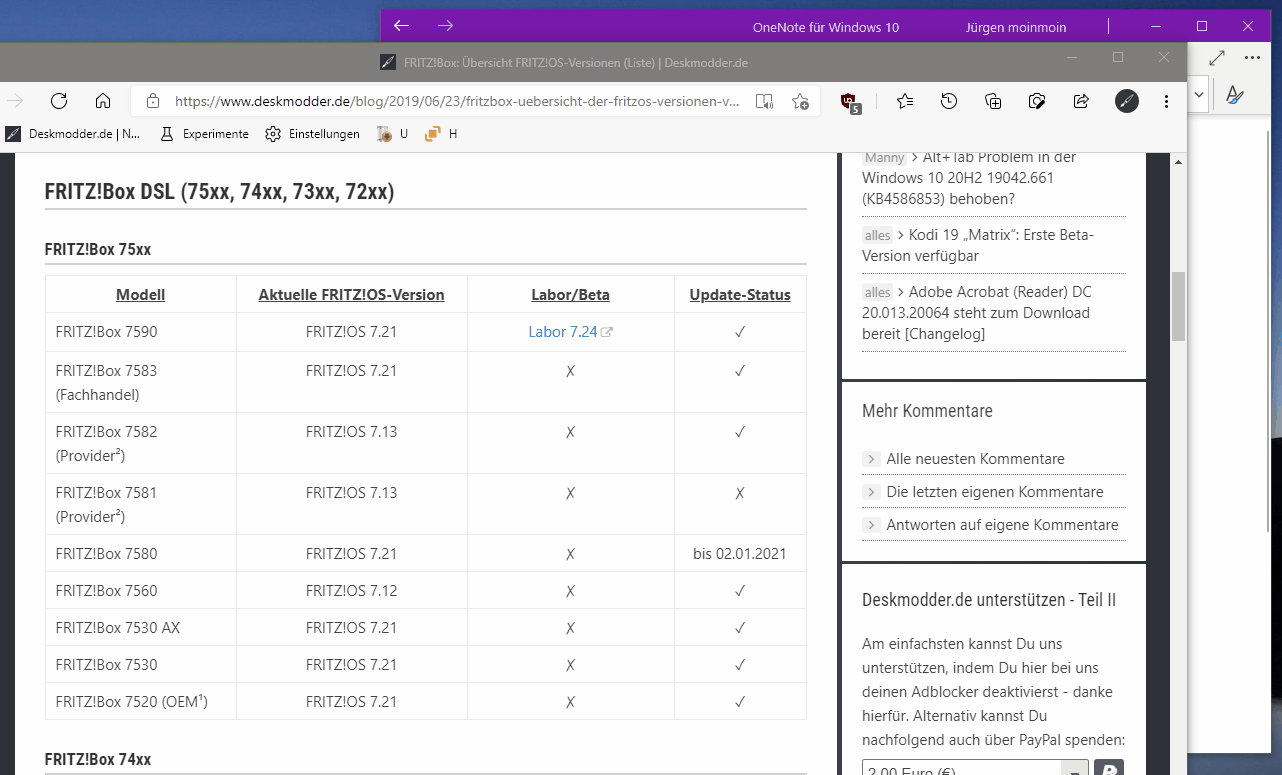Image resolution: width=1282 pixels, height=775 pixels.
Task: Go forward in the OneNote window
Action: (x=446, y=26)
